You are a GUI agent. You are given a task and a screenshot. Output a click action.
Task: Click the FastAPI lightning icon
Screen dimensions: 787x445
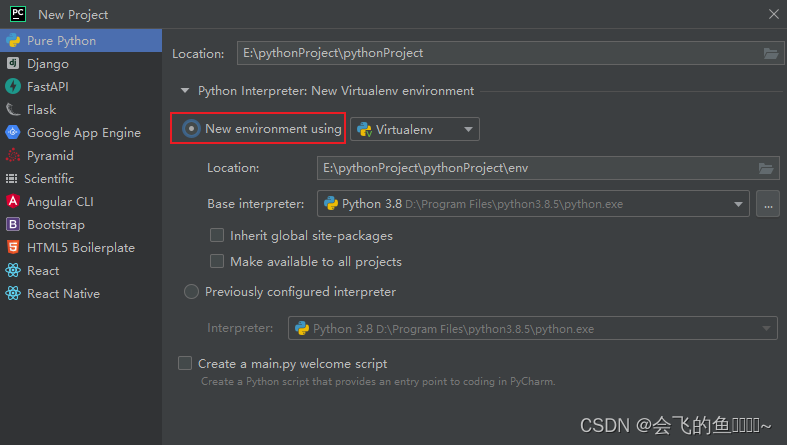[x=13, y=86]
